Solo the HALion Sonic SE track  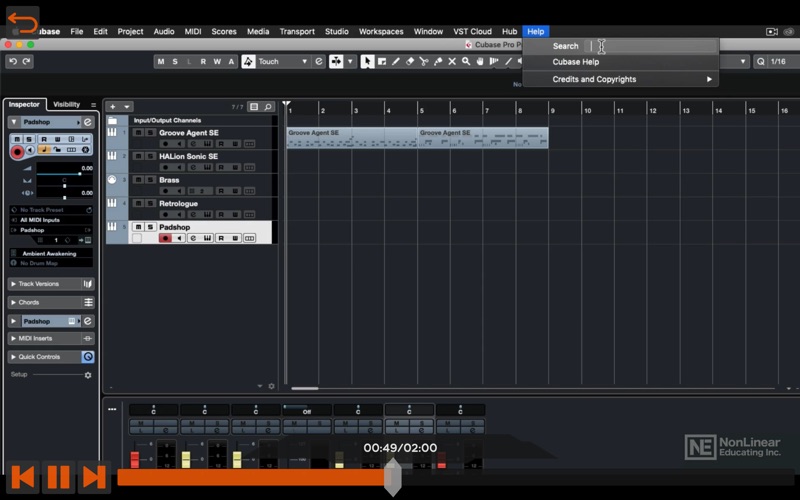coord(151,156)
